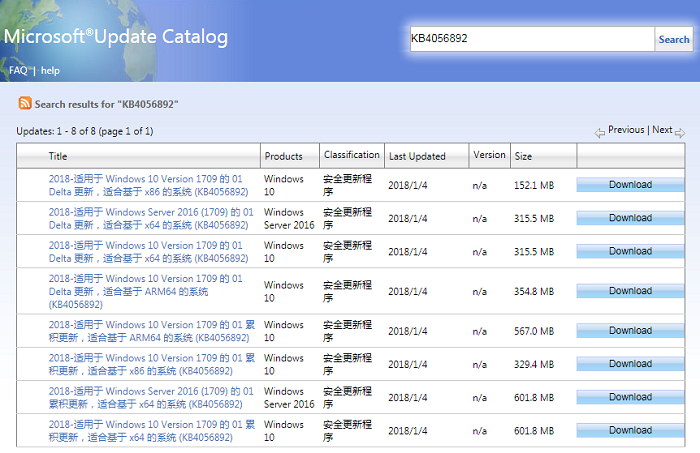700x453 pixels.
Task: Click the 354.8 MB size cell
Action: pyautogui.click(x=534, y=291)
